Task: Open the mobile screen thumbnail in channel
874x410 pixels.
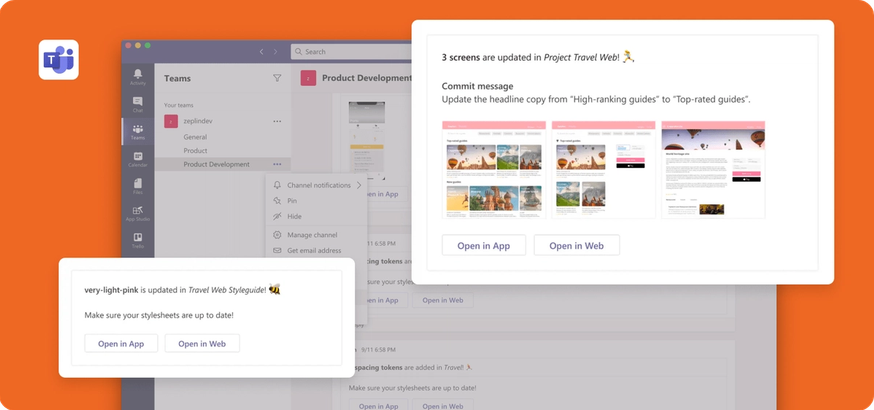Action: [367, 140]
